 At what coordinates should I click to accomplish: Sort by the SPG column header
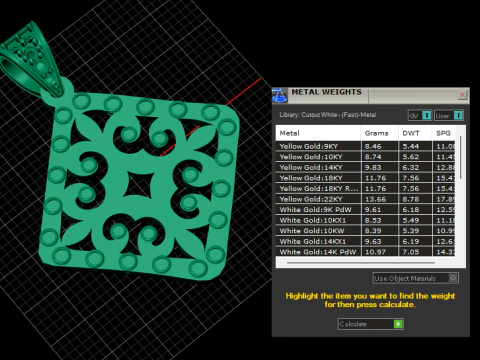point(444,133)
